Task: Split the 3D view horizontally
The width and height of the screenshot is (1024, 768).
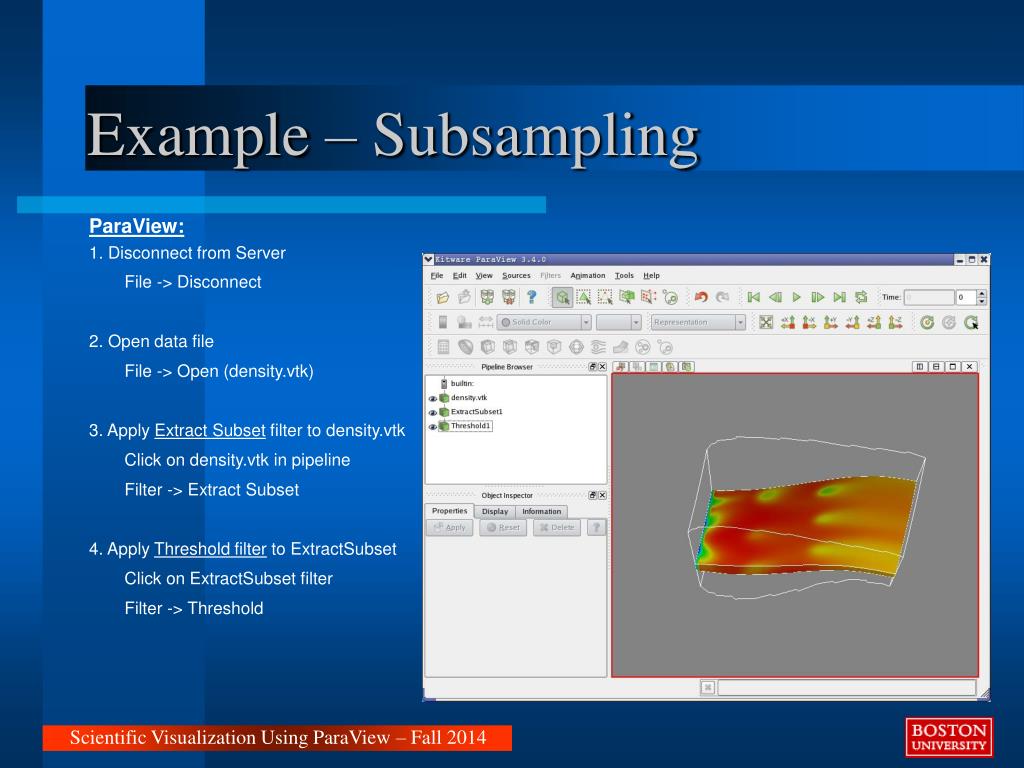Action: pyautogui.click(x=920, y=367)
